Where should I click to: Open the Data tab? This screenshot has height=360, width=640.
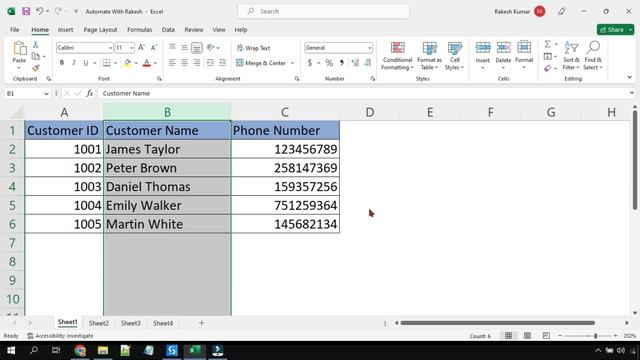click(x=168, y=30)
